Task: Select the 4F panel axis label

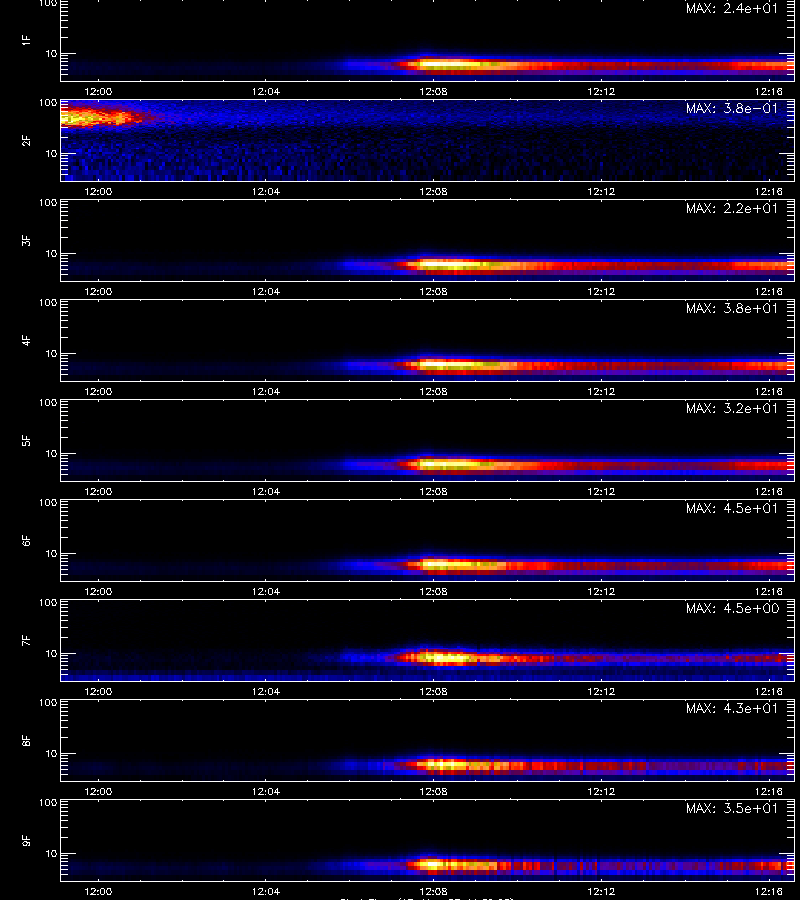Action: tap(26, 340)
